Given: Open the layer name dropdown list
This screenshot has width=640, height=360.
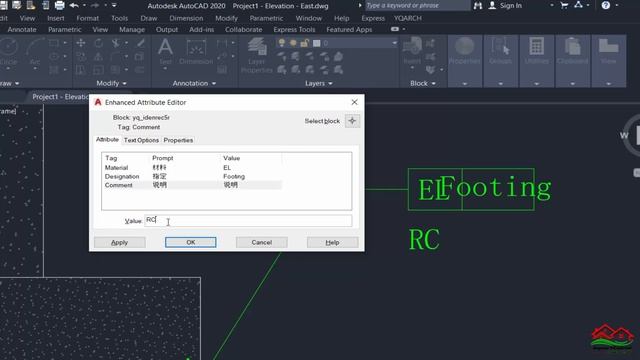Looking at the screenshot, I should pos(394,43).
